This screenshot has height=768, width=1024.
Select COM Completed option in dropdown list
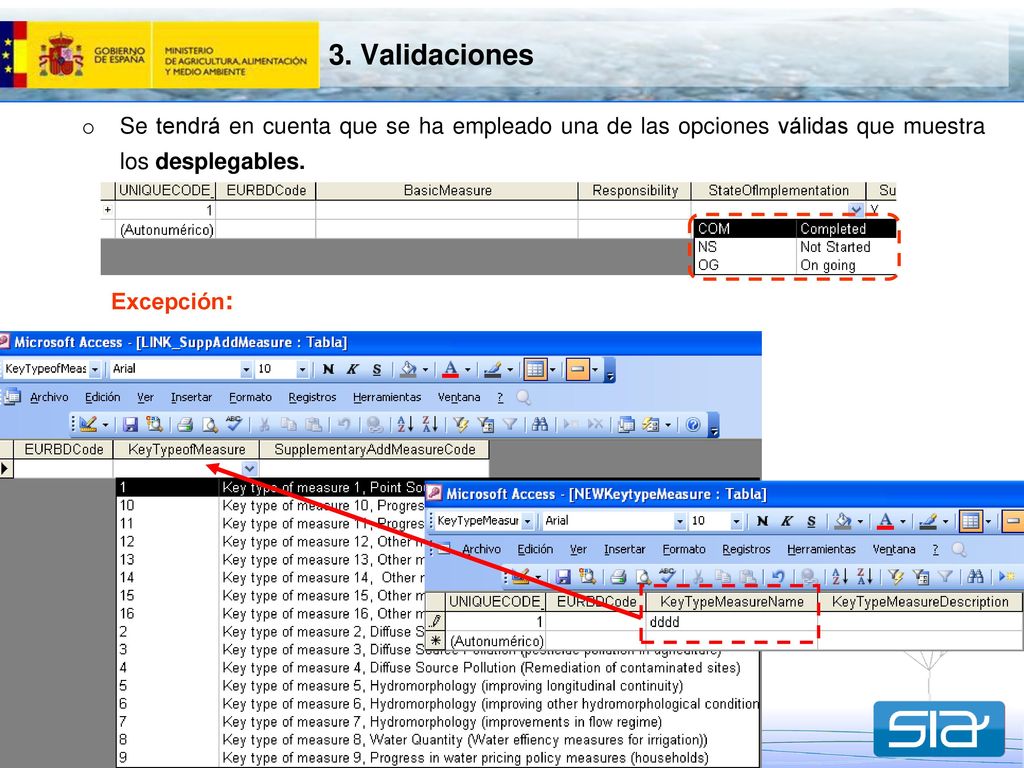795,229
